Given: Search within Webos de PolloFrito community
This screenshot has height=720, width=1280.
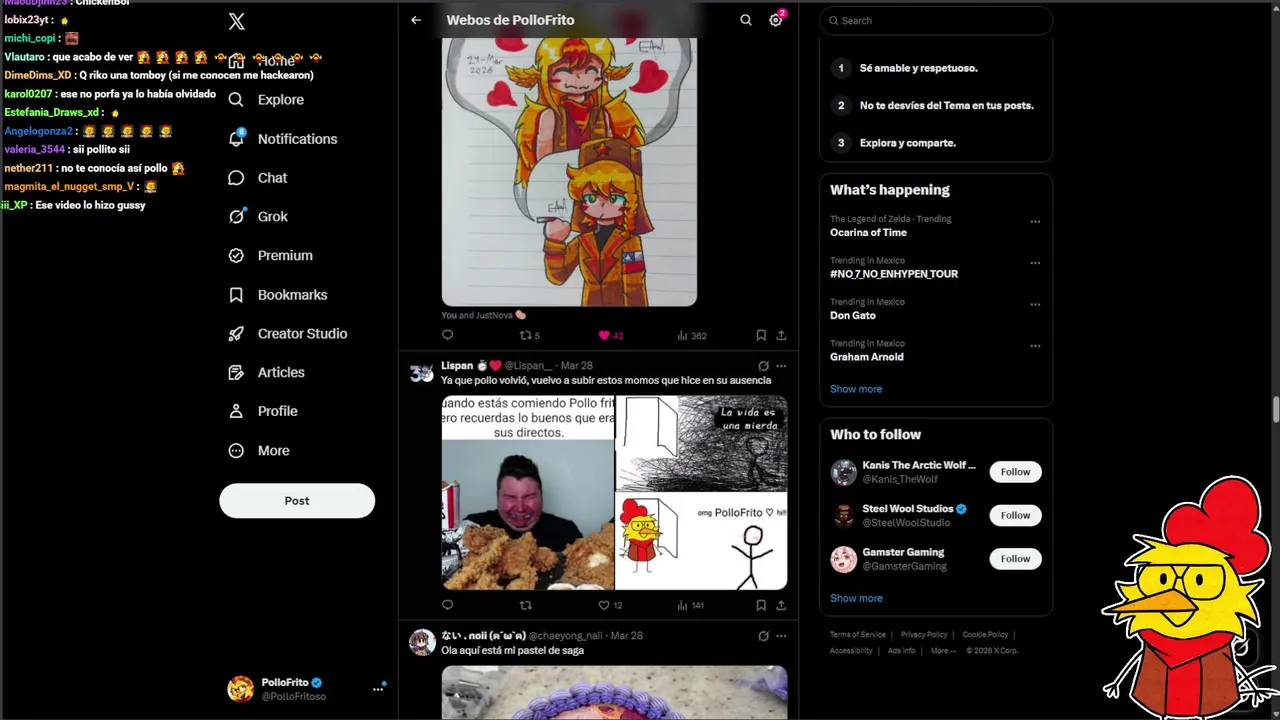Looking at the screenshot, I should click(x=746, y=20).
